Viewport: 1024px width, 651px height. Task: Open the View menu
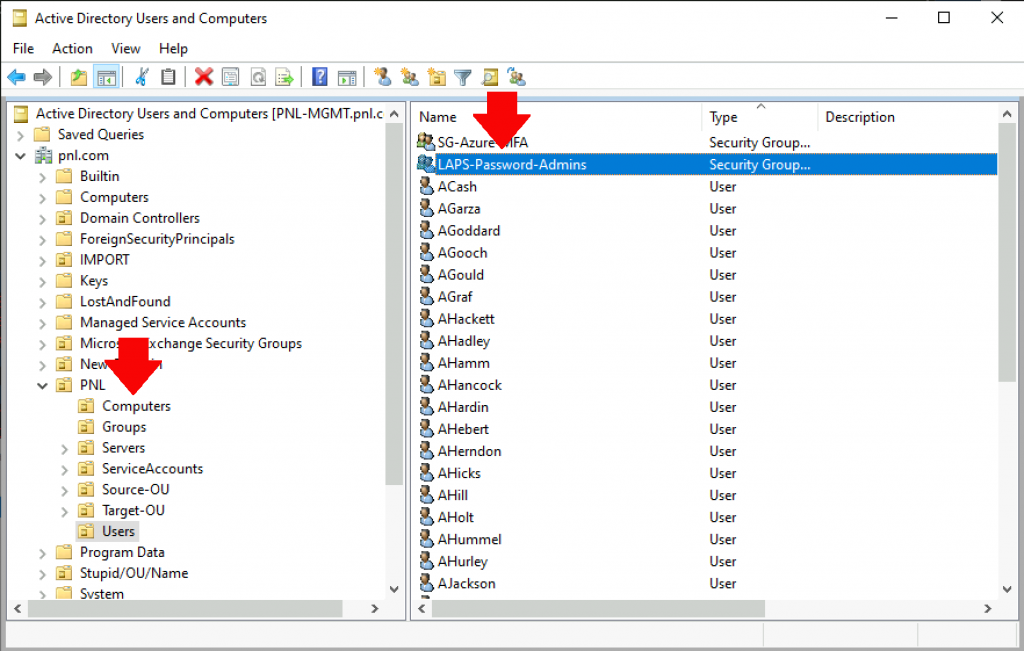[125, 48]
